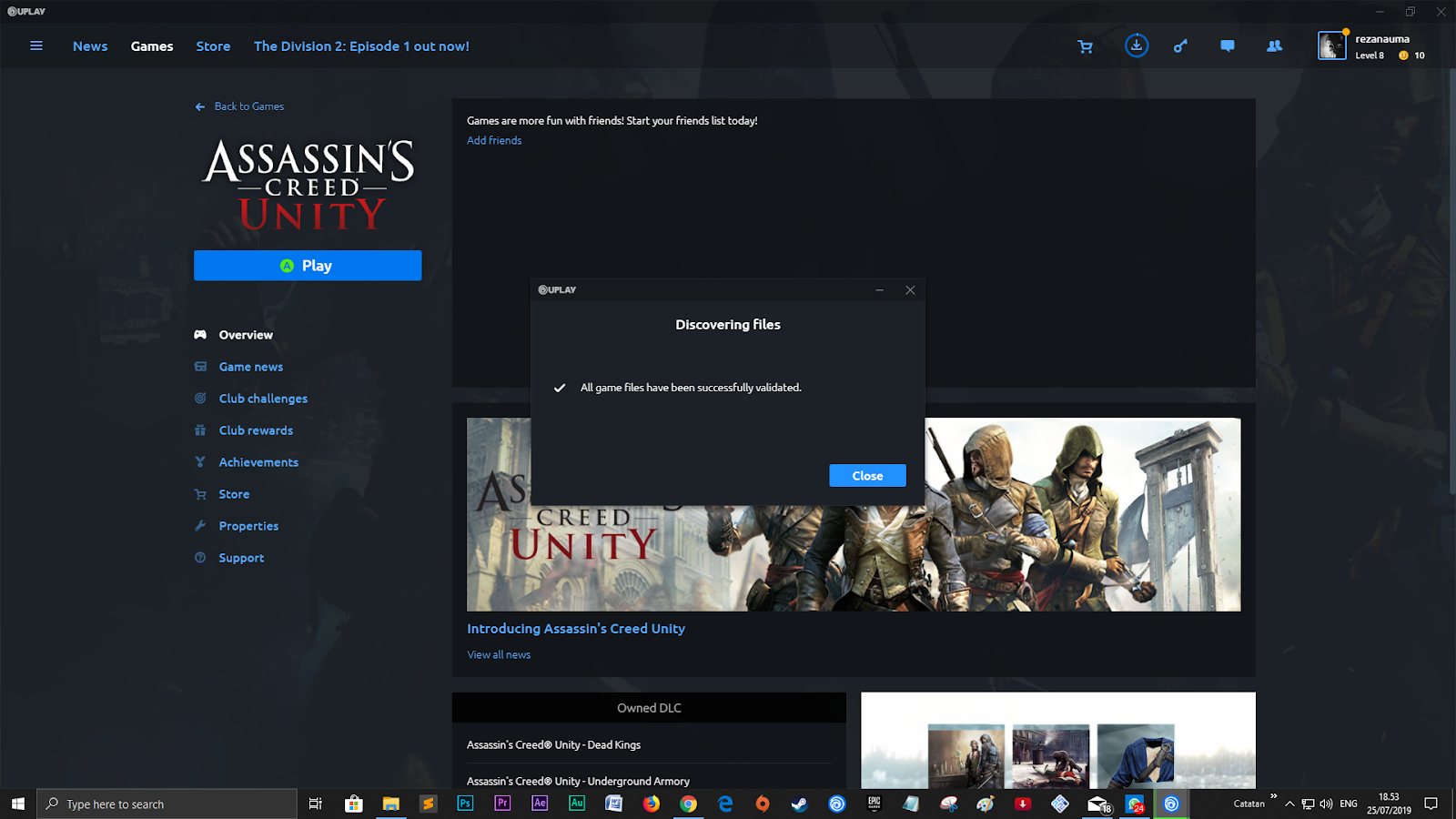
Task: Click the Assassin's Creed Unity news banner
Action: click(x=854, y=514)
